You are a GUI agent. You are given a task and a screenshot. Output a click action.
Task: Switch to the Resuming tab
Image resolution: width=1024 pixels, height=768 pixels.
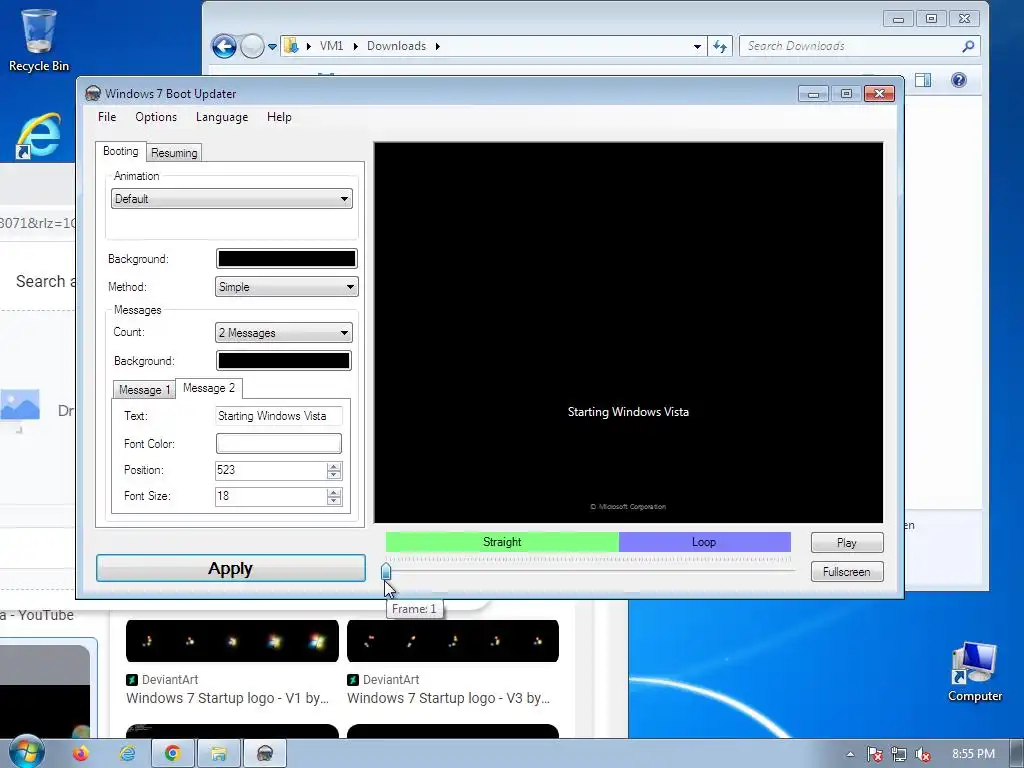(x=174, y=153)
